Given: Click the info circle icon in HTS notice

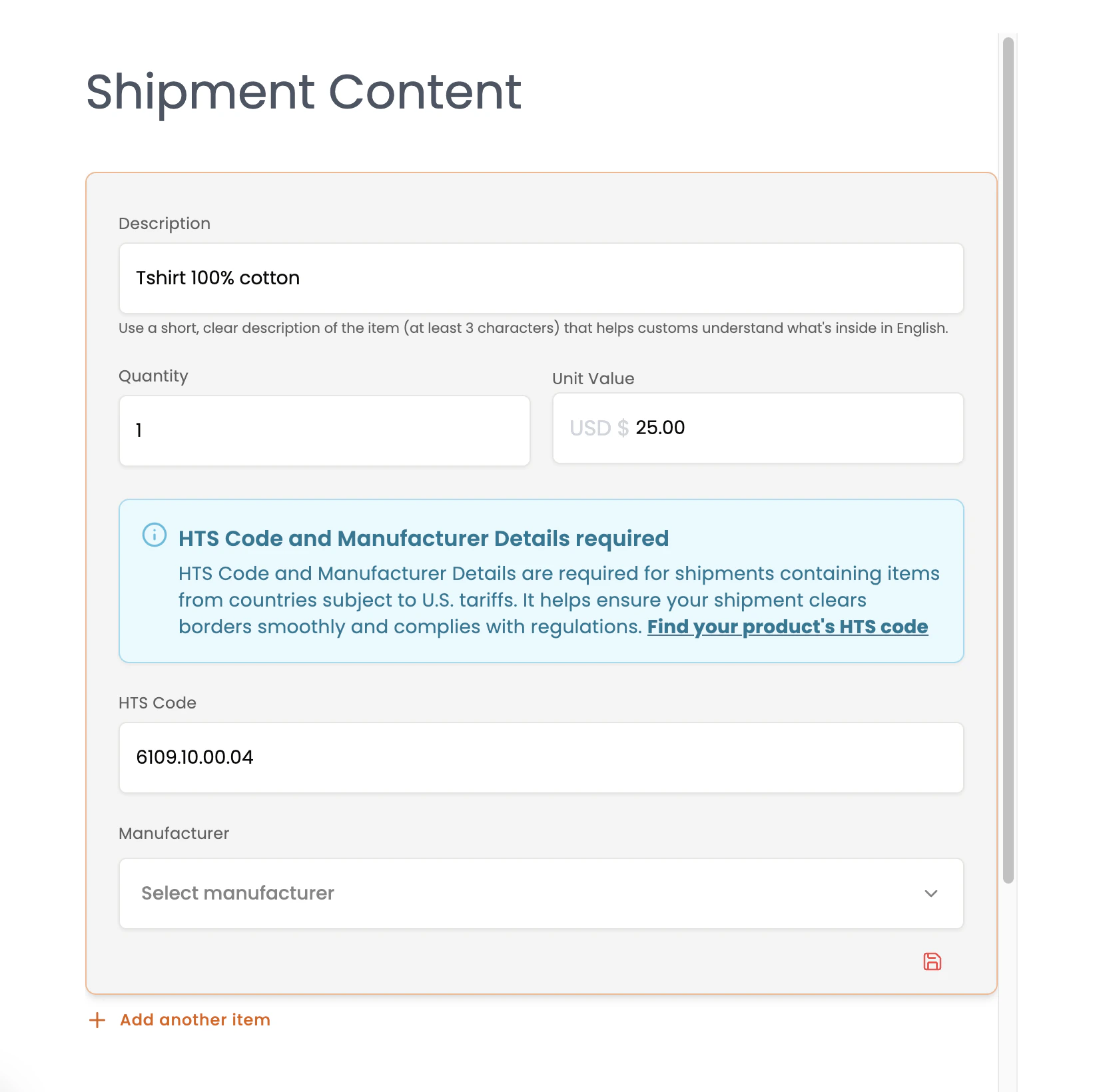Looking at the screenshot, I should point(155,535).
